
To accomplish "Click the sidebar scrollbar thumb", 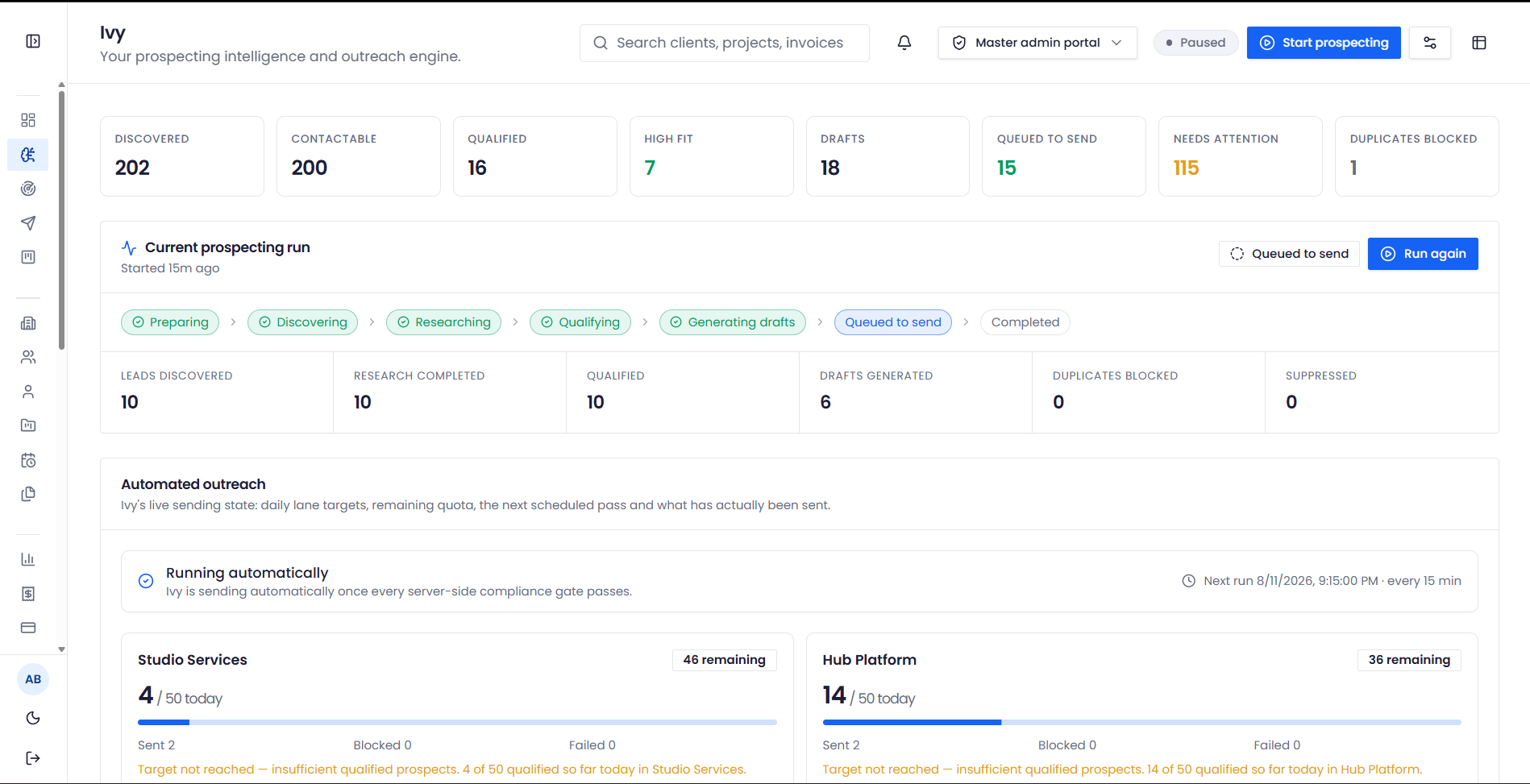I will point(62,219).
